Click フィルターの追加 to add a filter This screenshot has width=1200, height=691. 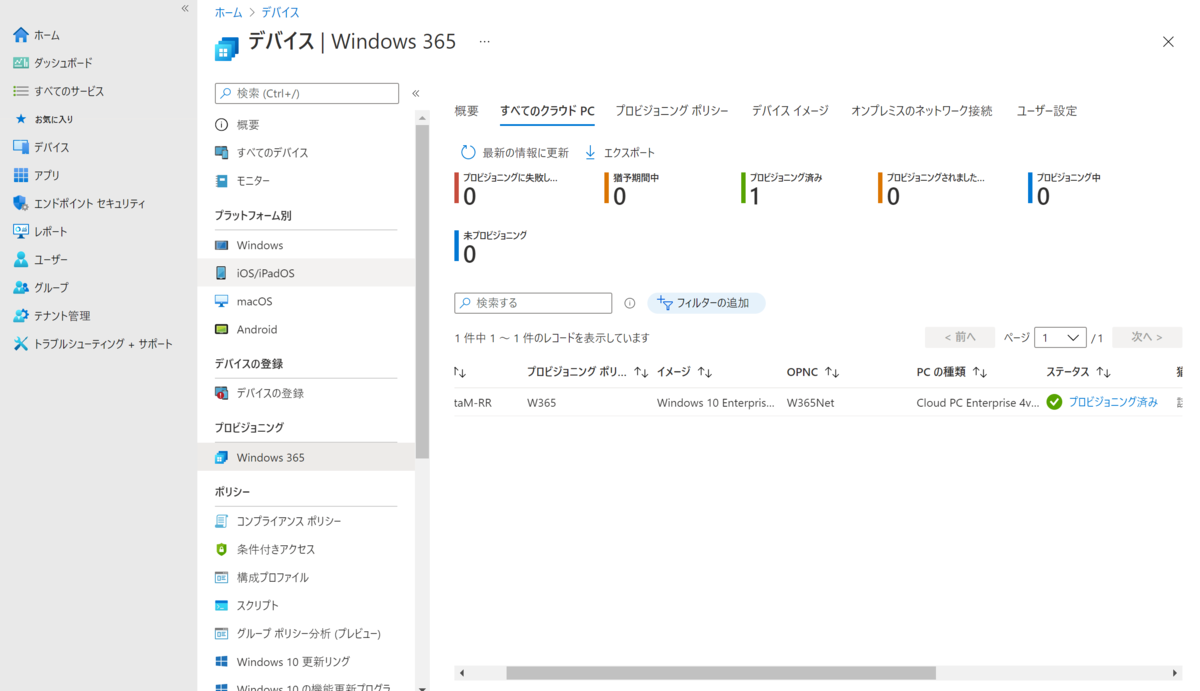(706, 302)
